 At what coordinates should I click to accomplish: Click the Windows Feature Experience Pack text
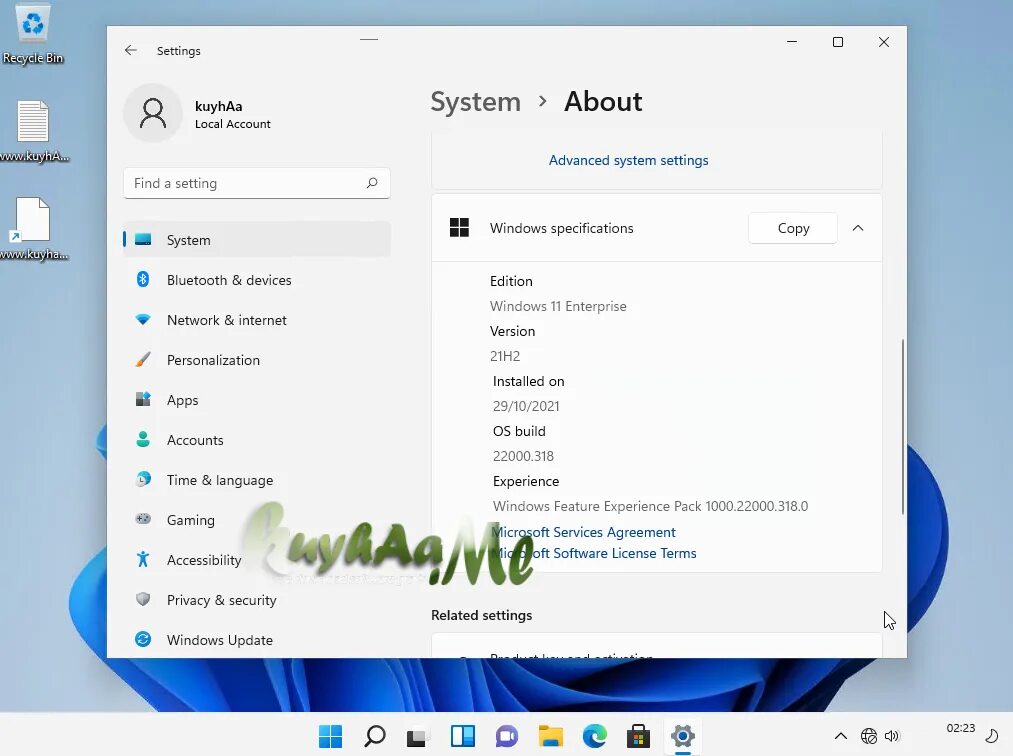[x=650, y=506]
